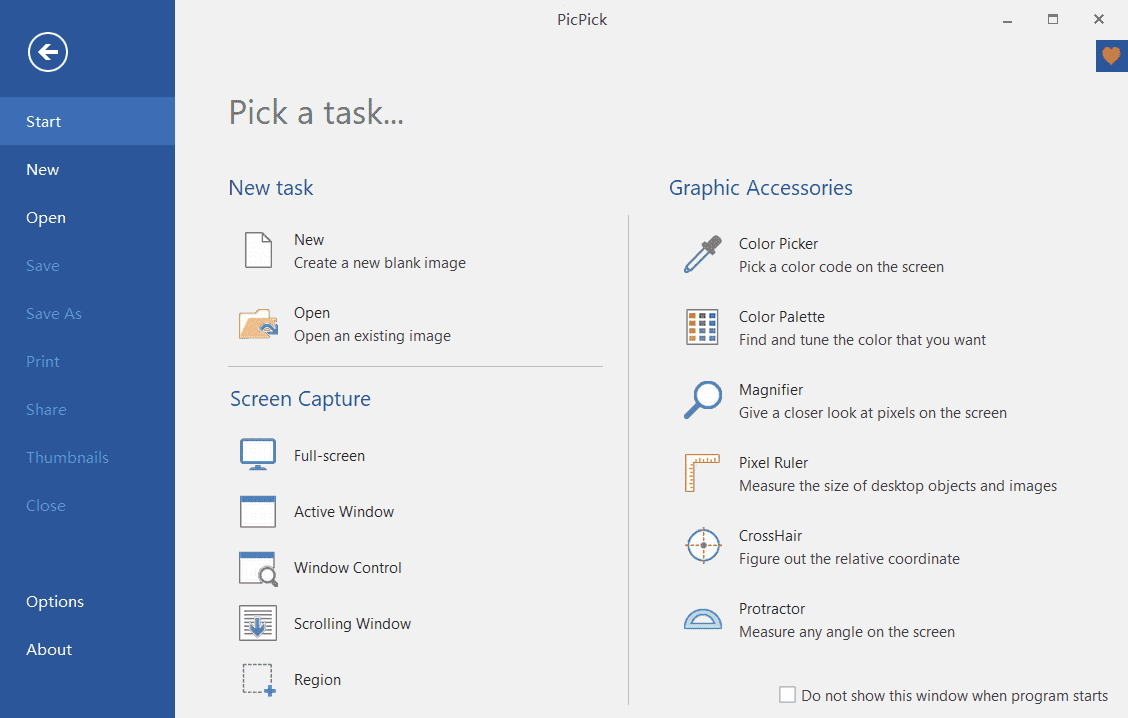
Task: Click 'Create a new blank image' text
Action: point(380,263)
